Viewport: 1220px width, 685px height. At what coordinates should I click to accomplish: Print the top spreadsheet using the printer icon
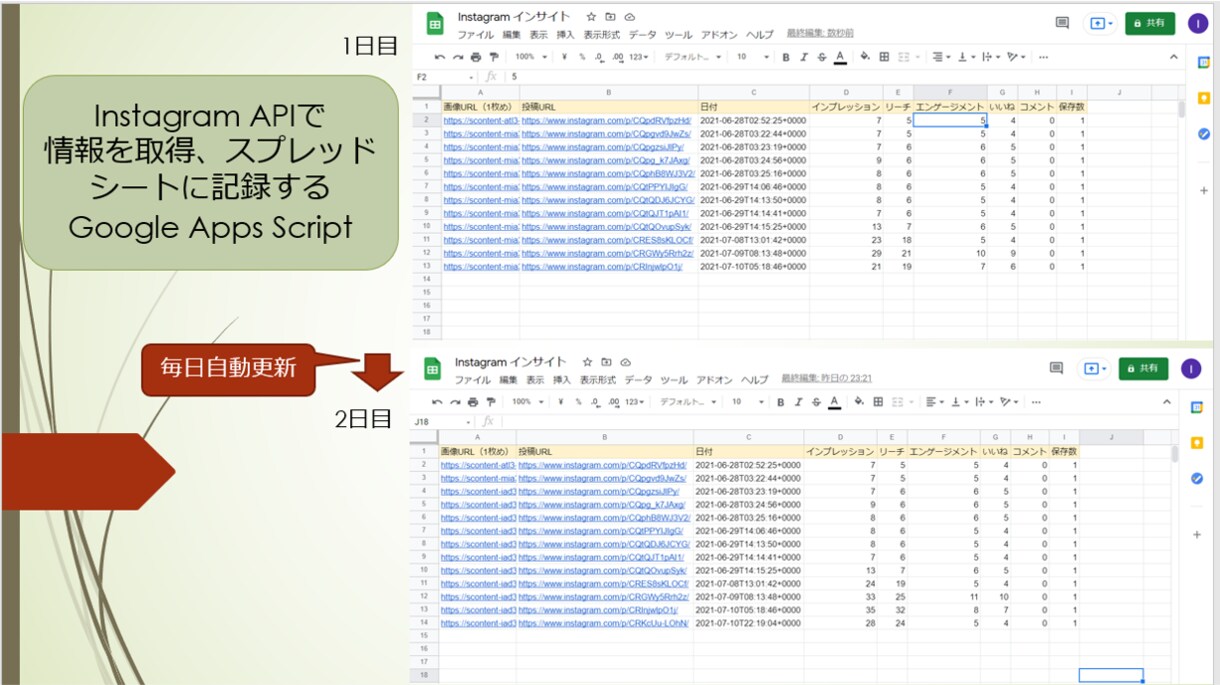(x=476, y=57)
